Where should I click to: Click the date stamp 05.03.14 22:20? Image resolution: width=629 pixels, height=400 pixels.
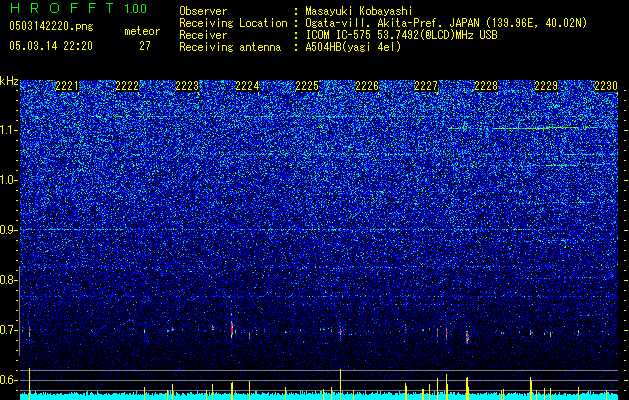click(51, 46)
